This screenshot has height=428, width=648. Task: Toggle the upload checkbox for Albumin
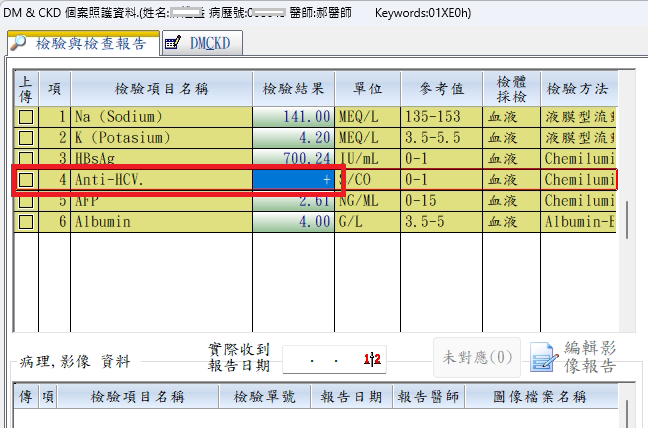click(x=26, y=222)
